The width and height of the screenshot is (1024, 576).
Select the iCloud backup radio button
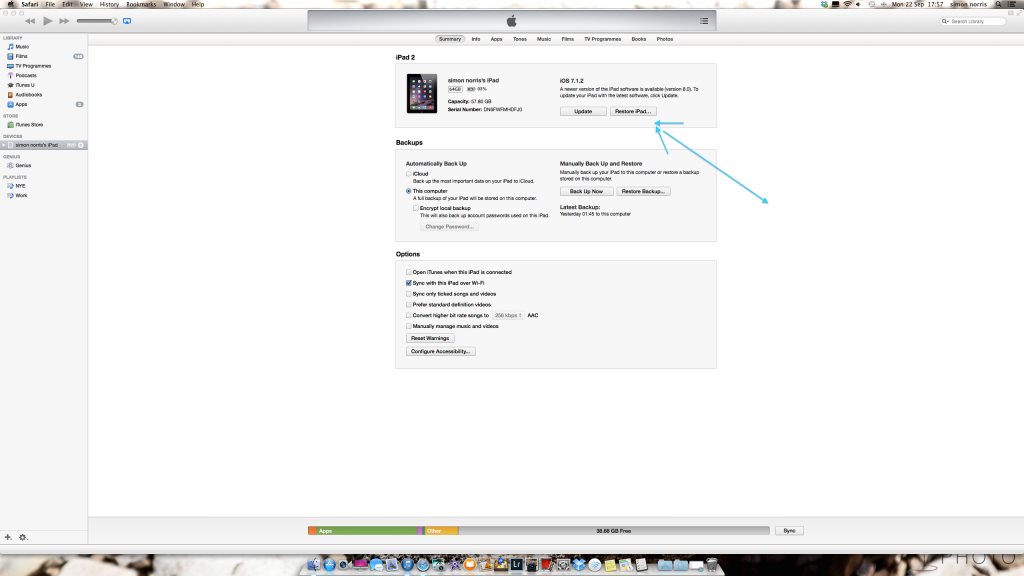(409, 174)
